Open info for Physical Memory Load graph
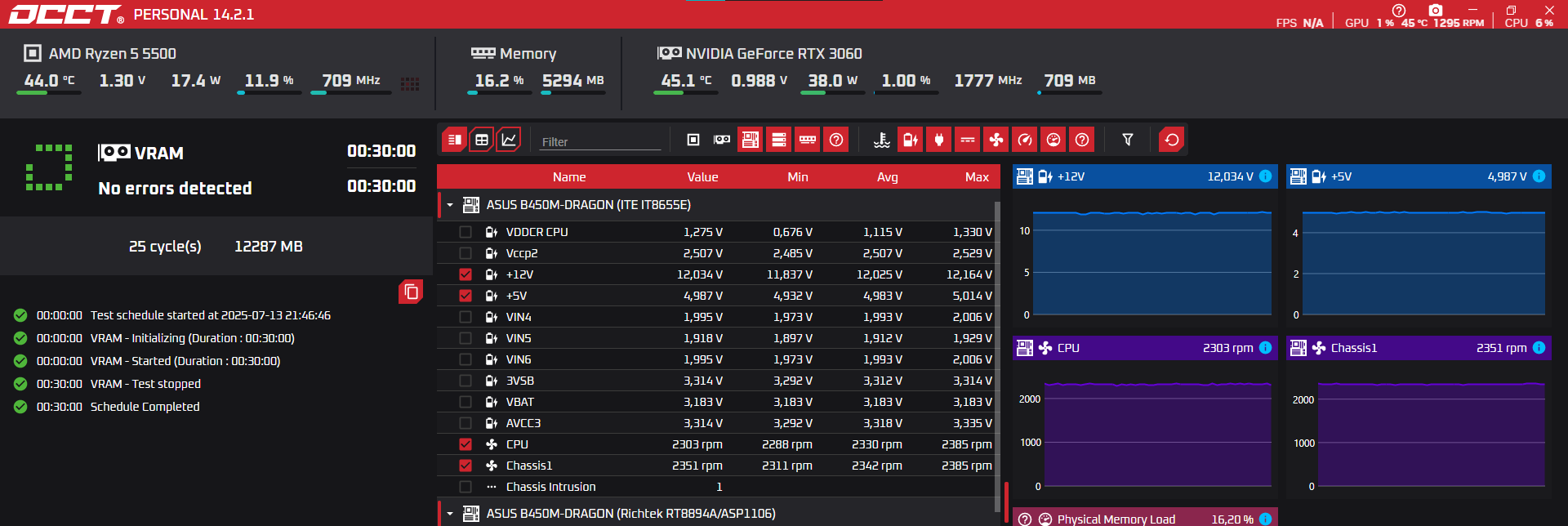This screenshot has height=526, width=1568. (1265, 519)
